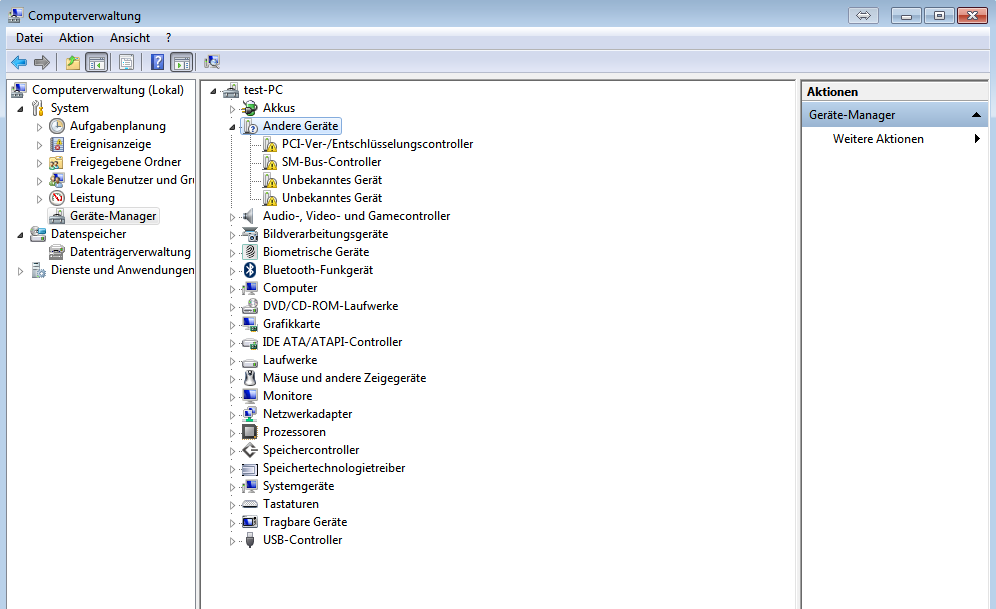Collapse the Andere Geräte category

point(232,127)
